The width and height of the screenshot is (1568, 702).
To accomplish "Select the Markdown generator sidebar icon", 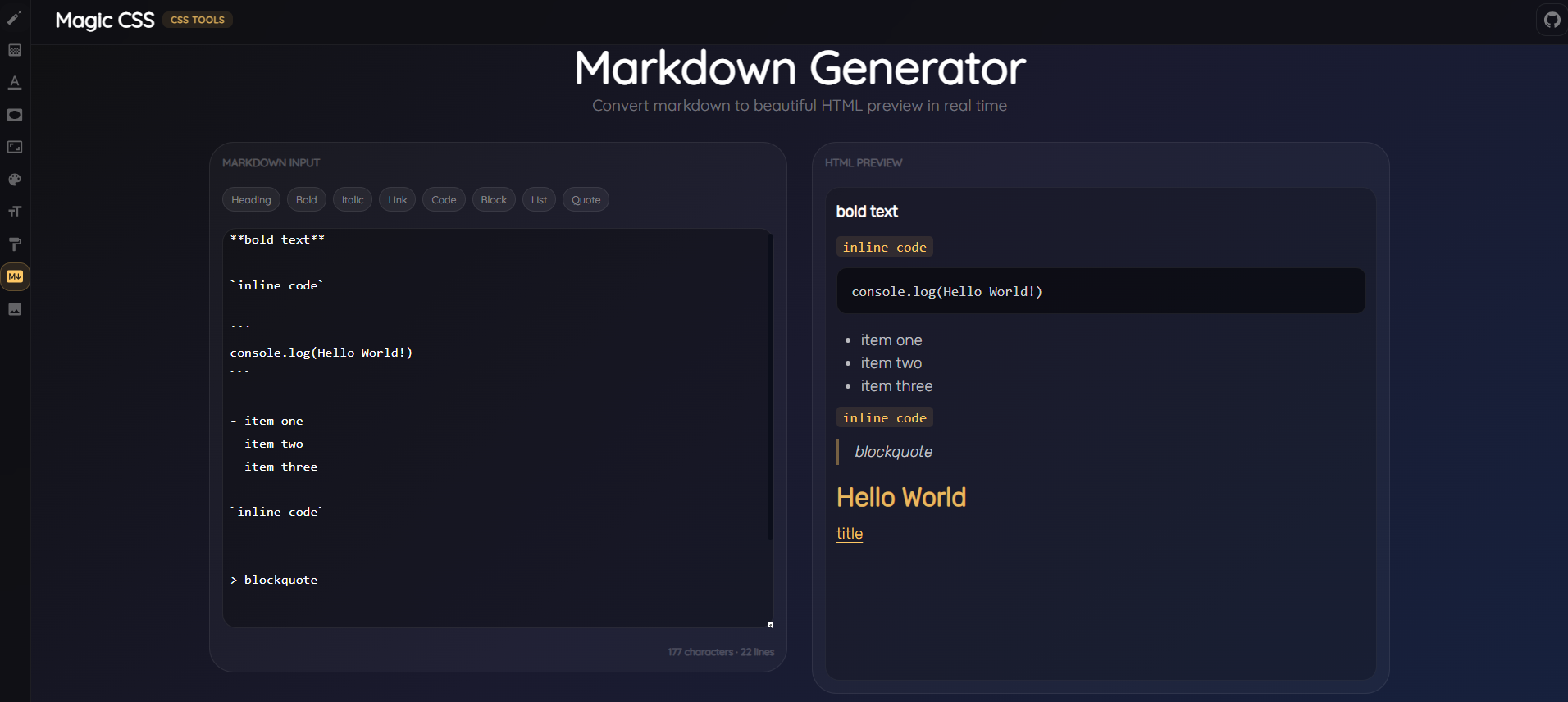I will pos(15,276).
